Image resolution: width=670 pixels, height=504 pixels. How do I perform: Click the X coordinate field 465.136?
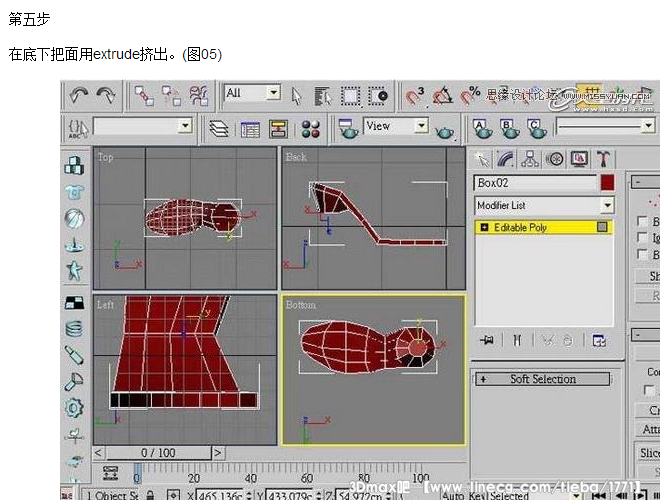pyautogui.click(x=220, y=495)
